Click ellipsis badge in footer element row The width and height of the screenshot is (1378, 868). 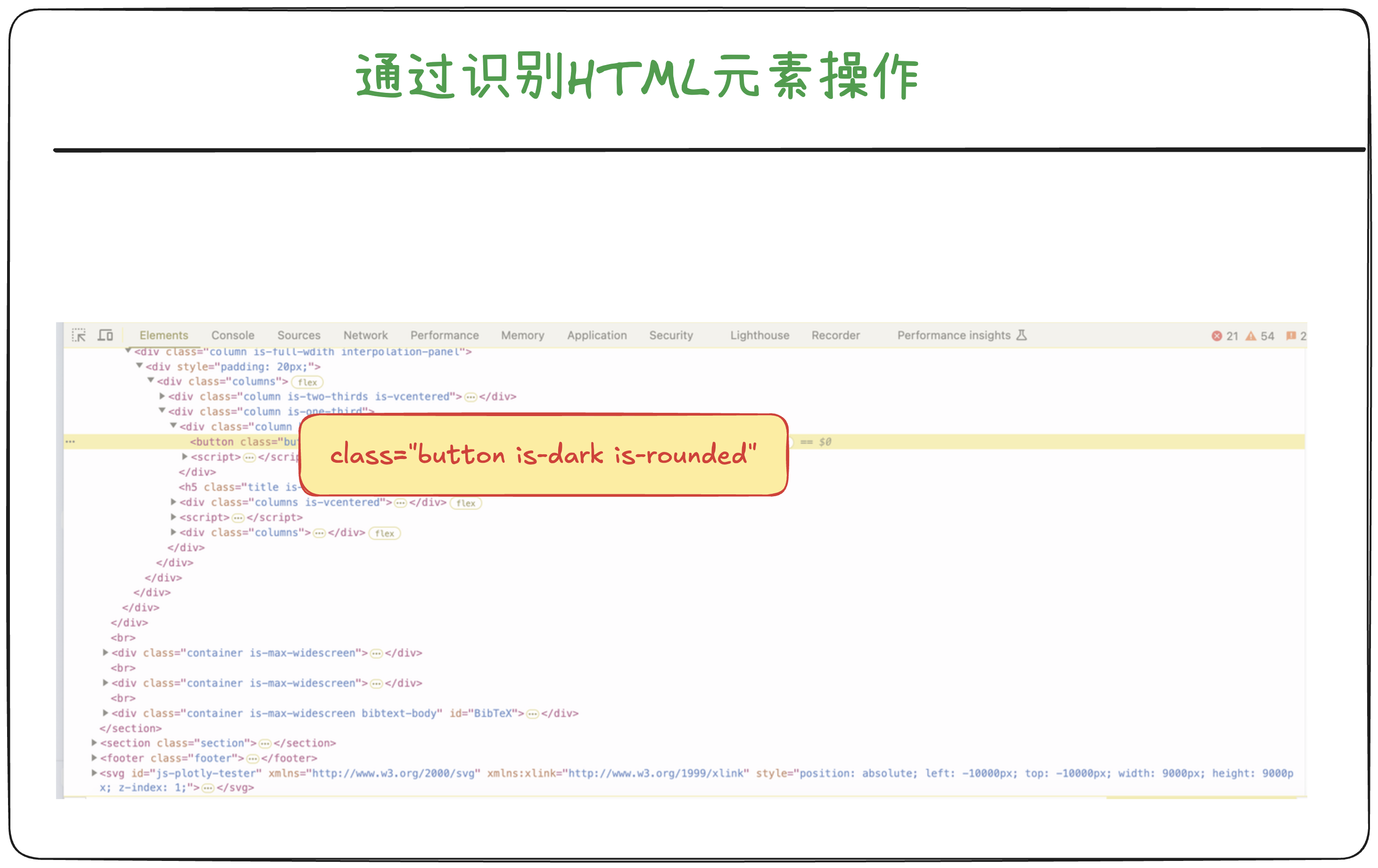pos(252,759)
